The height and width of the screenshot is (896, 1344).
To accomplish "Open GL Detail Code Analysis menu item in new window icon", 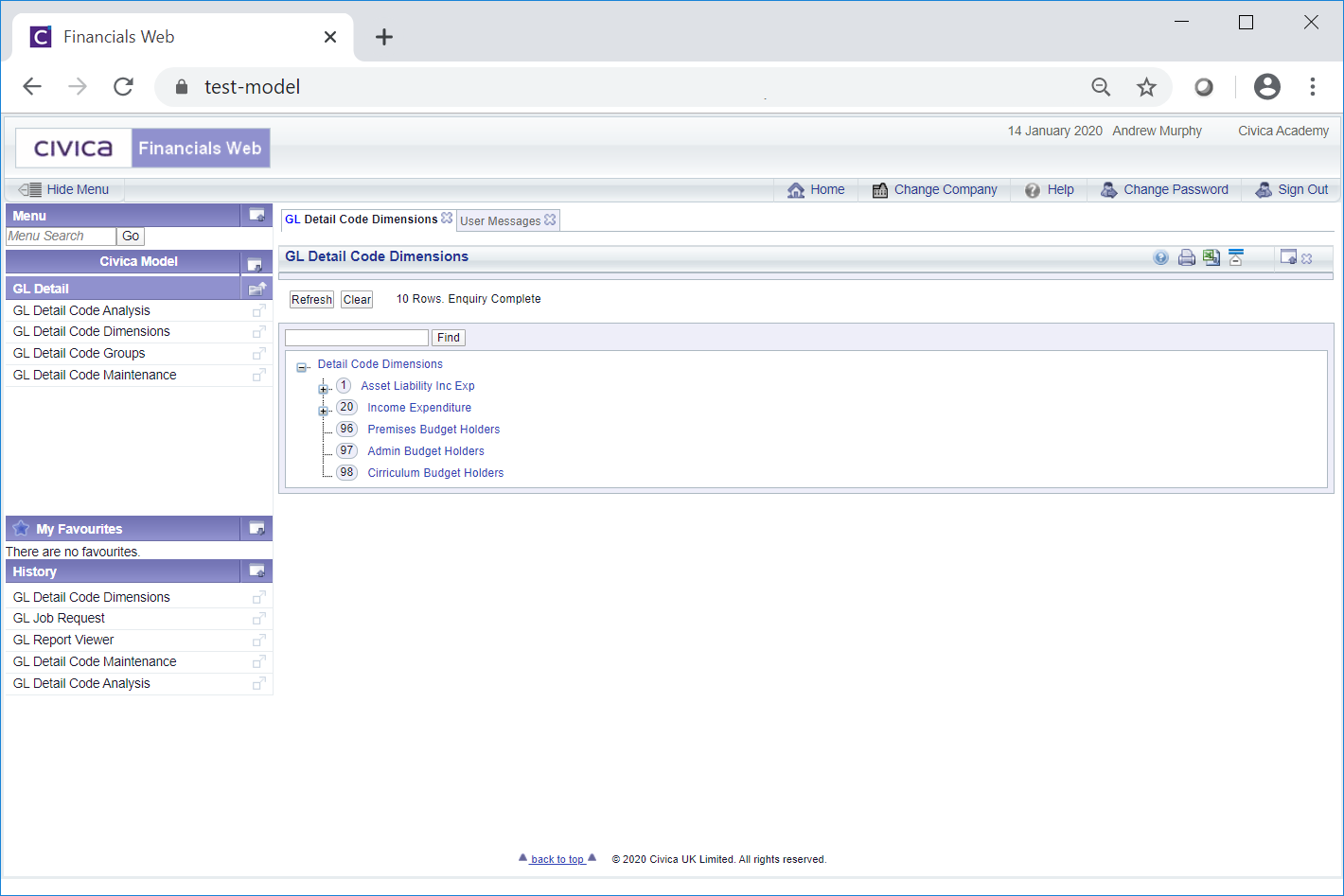I will pyautogui.click(x=258, y=310).
